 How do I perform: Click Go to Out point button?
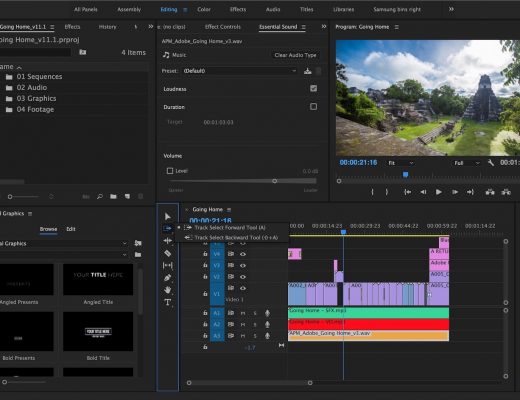coord(470,192)
